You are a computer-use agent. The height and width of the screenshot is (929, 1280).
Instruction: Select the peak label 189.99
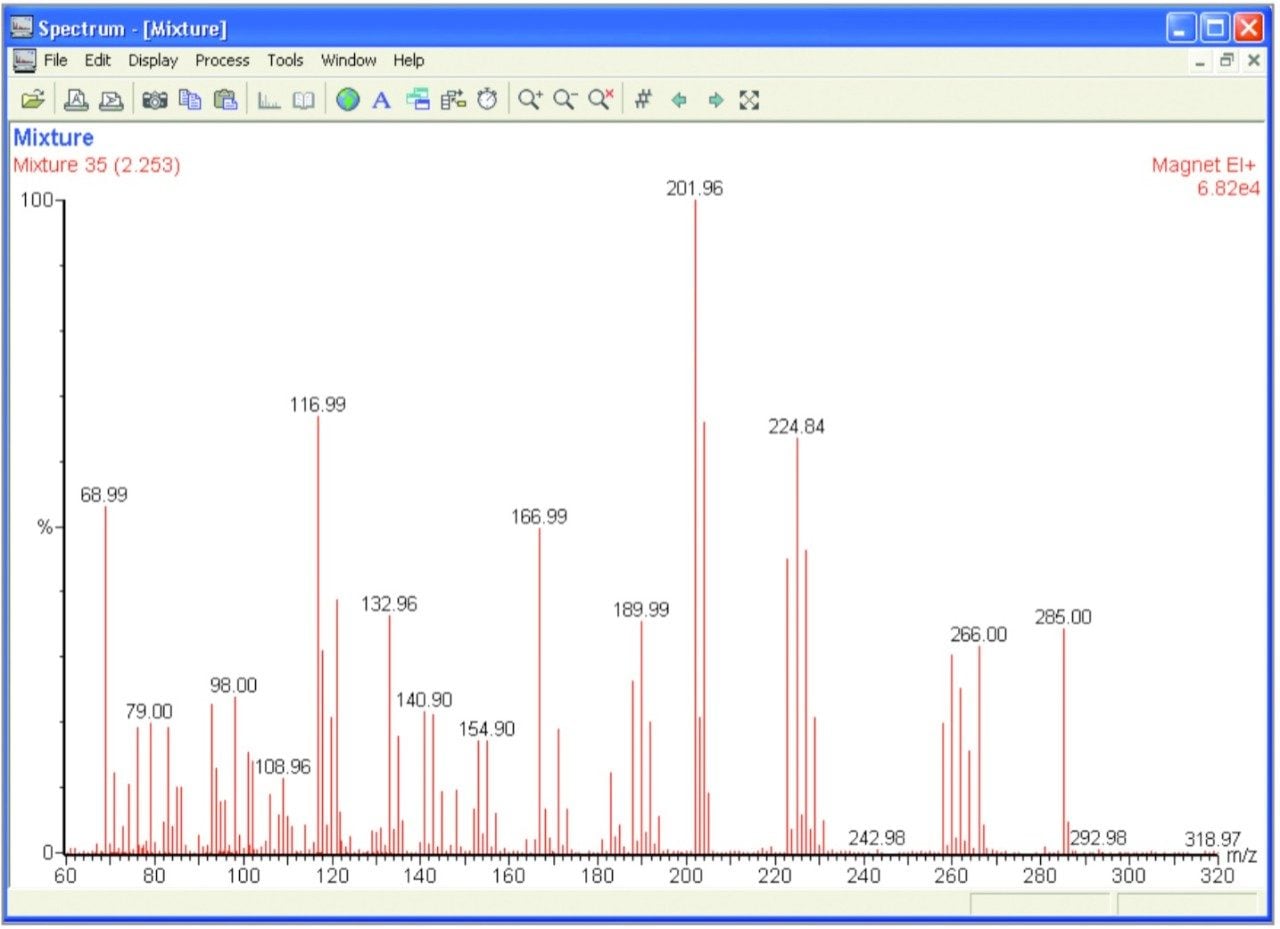pos(641,610)
